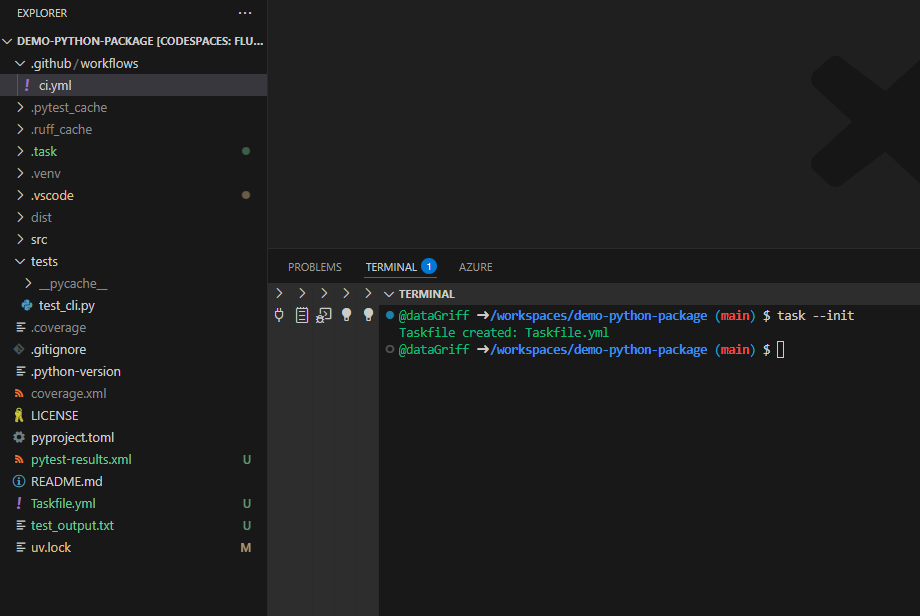920x616 pixels.
Task: Expand the .ruff_cache folder
Action: [20, 129]
